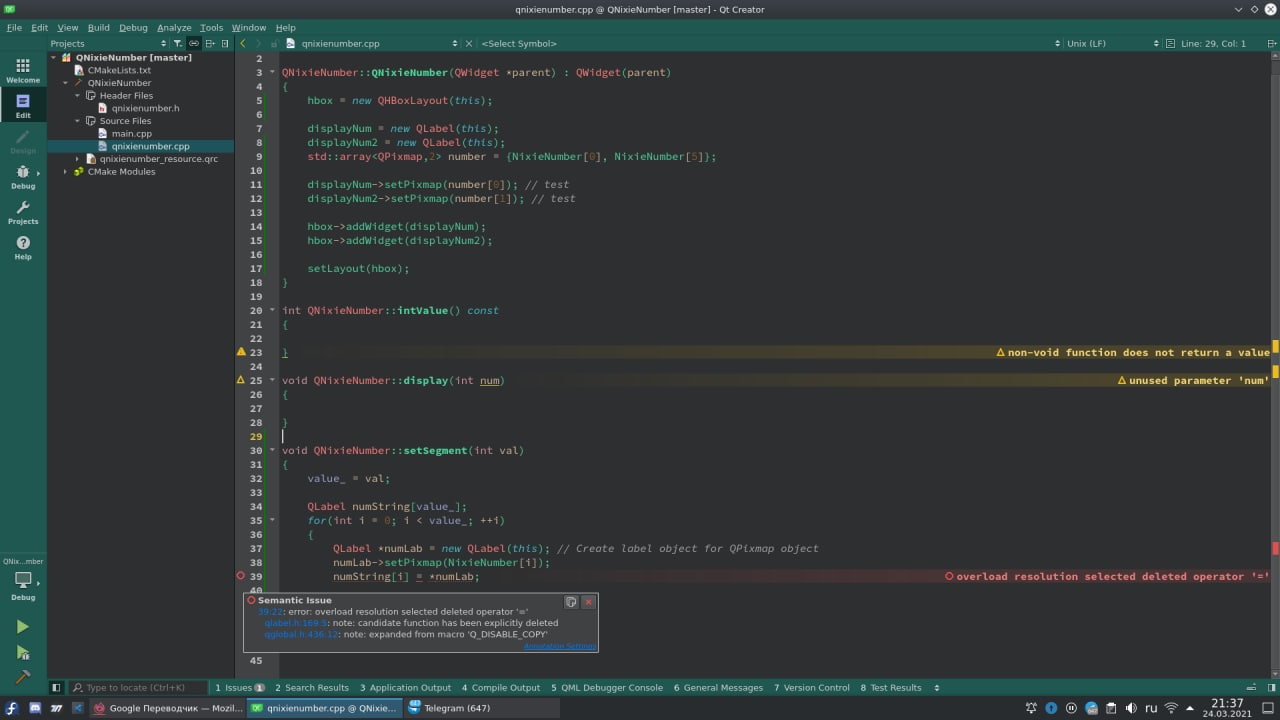Expand the CMake Modules tree node

coord(66,172)
